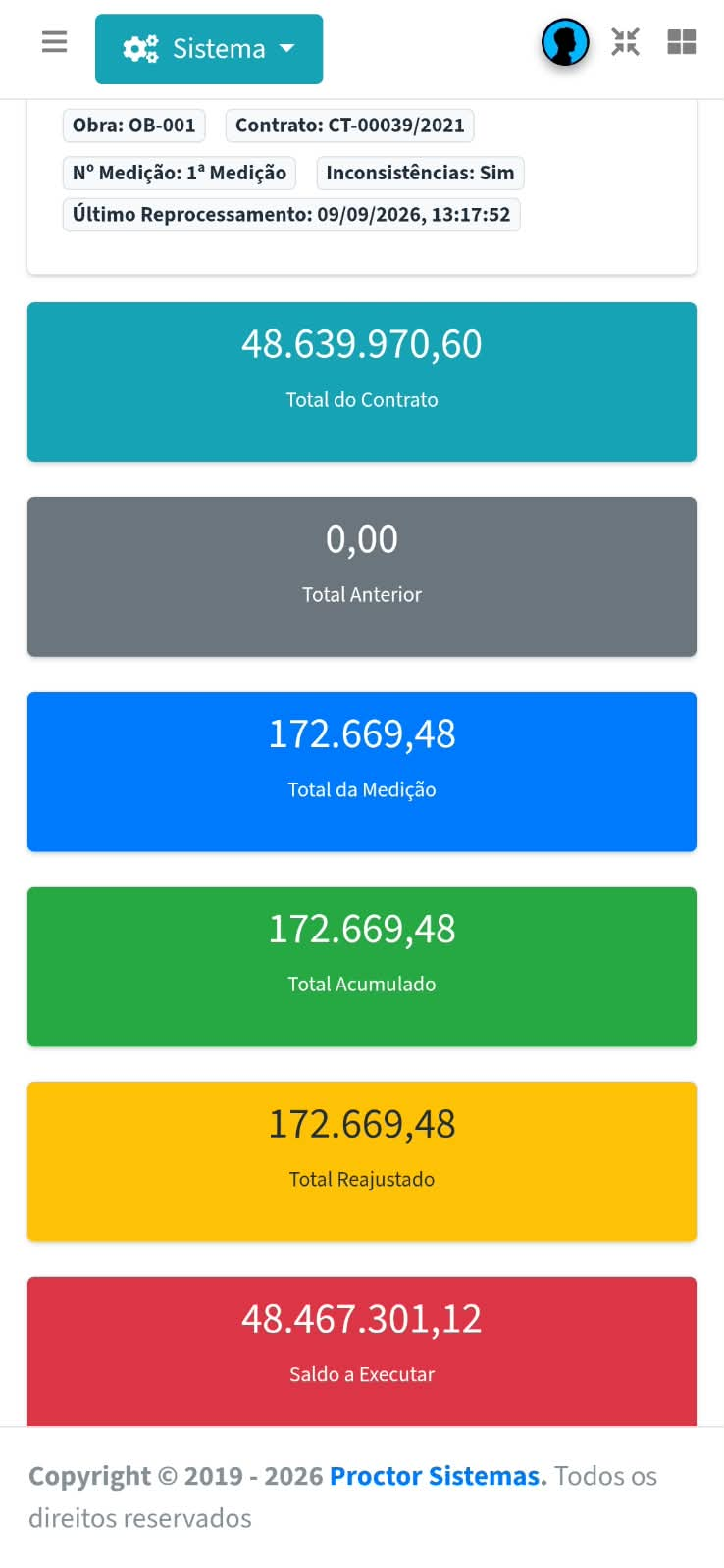Click the Copyright footer text
This screenshot has height=1568, width=724.
[342, 1496]
